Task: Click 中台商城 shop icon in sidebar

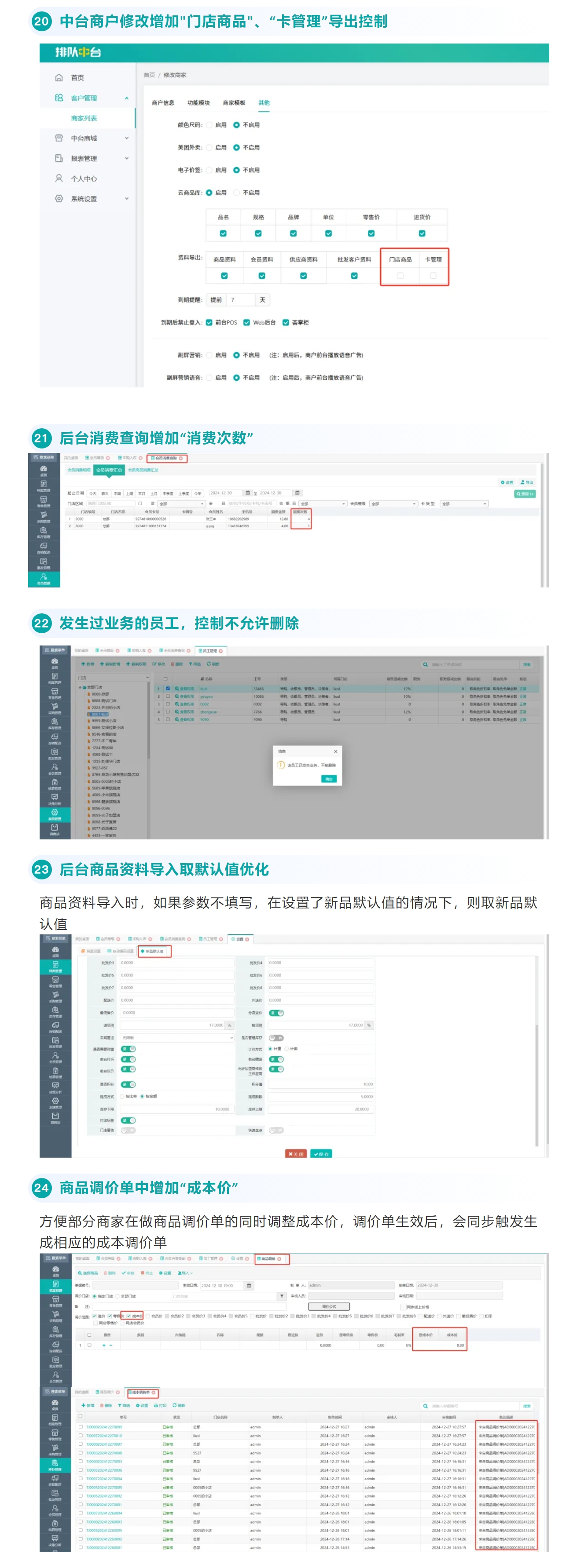Action: (x=59, y=138)
